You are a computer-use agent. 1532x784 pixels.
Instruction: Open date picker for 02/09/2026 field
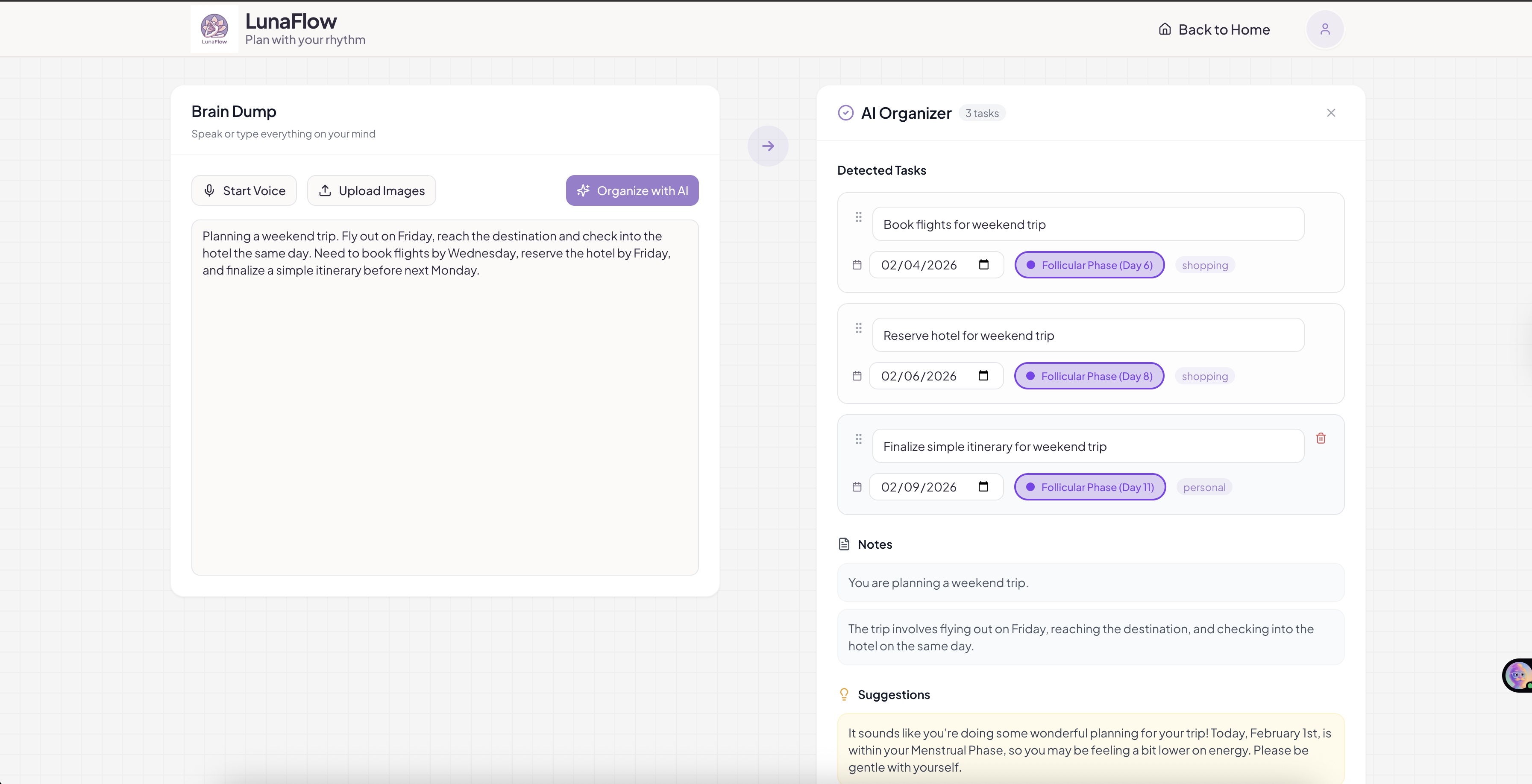pos(984,487)
